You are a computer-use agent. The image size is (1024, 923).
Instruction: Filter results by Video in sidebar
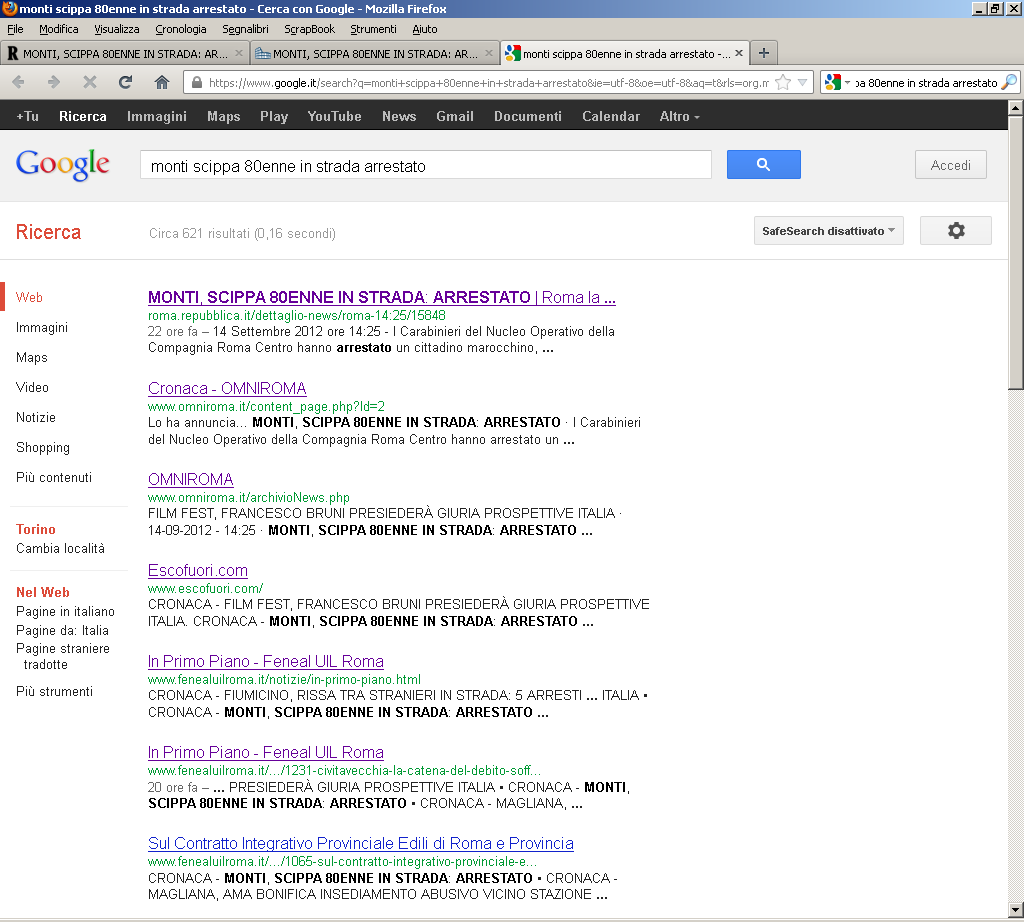click(x=32, y=387)
